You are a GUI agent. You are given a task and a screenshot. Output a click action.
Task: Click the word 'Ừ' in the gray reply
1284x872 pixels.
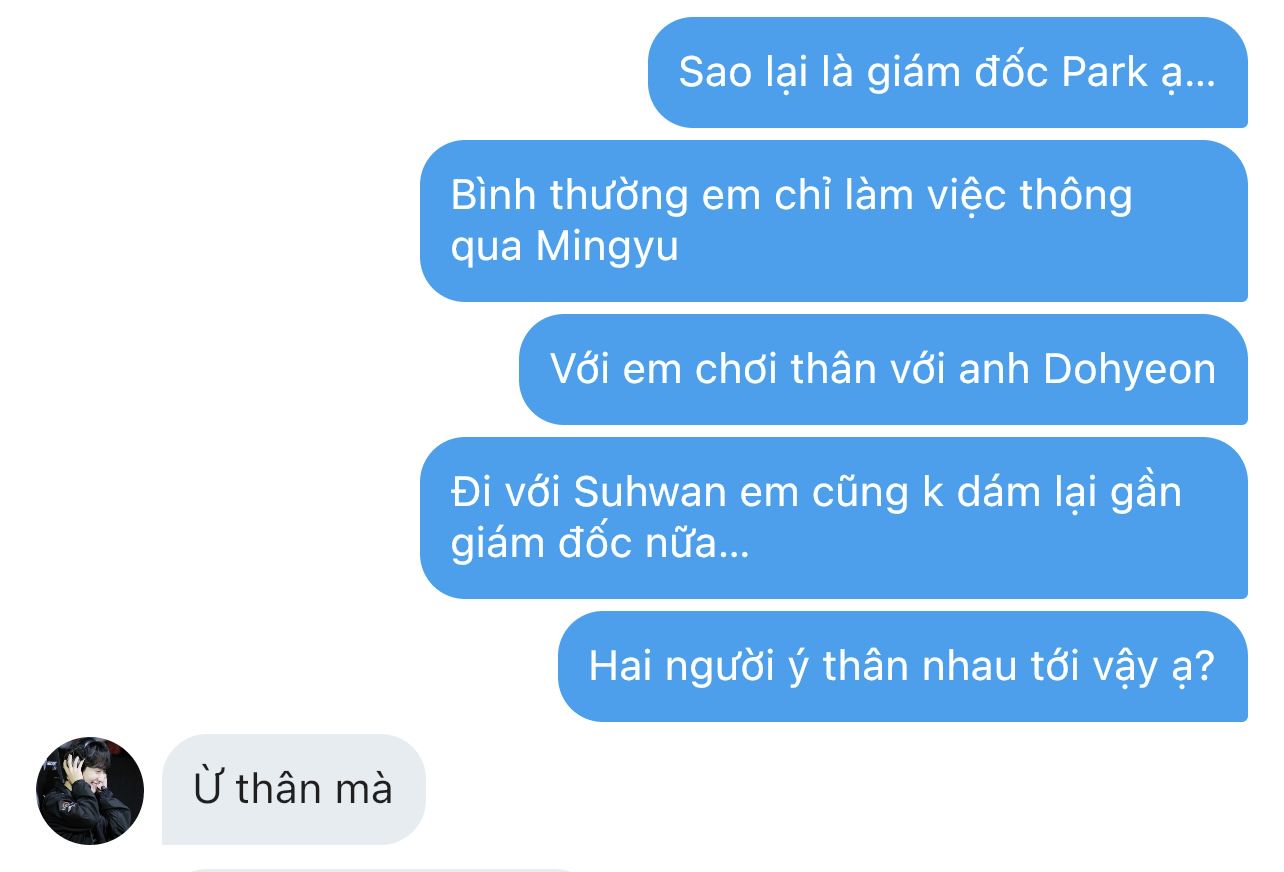pyautogui.click(x=207, y=789)
